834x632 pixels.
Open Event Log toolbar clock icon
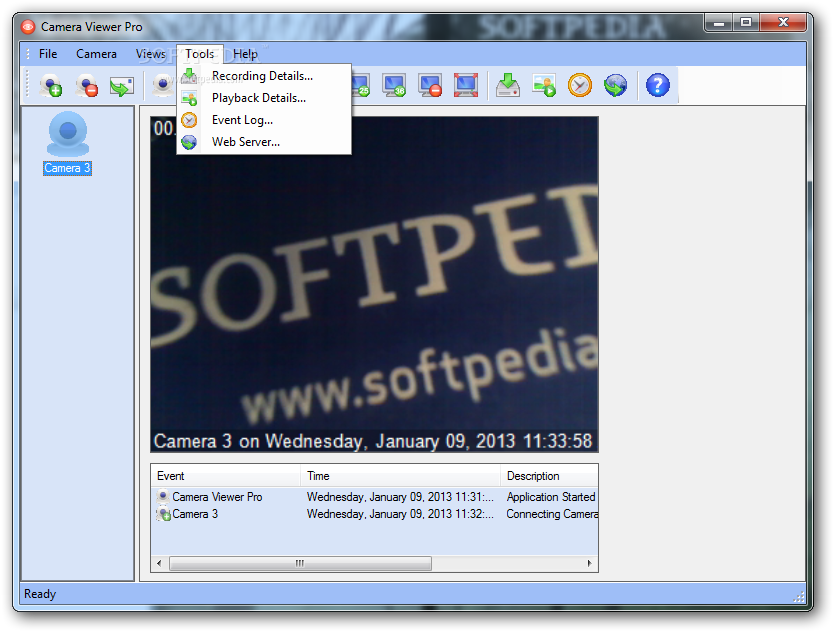tap(580, 85)
